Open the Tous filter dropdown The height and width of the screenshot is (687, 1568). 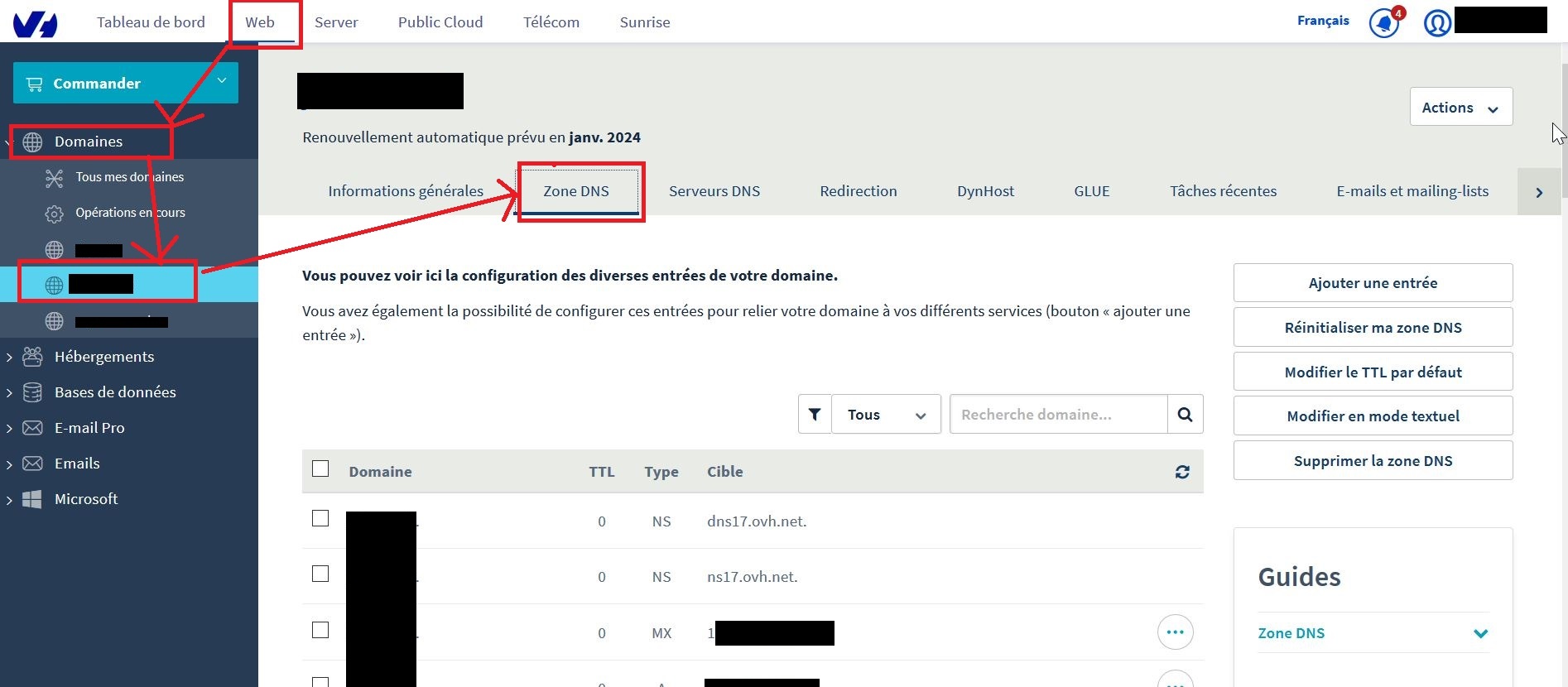886,415
